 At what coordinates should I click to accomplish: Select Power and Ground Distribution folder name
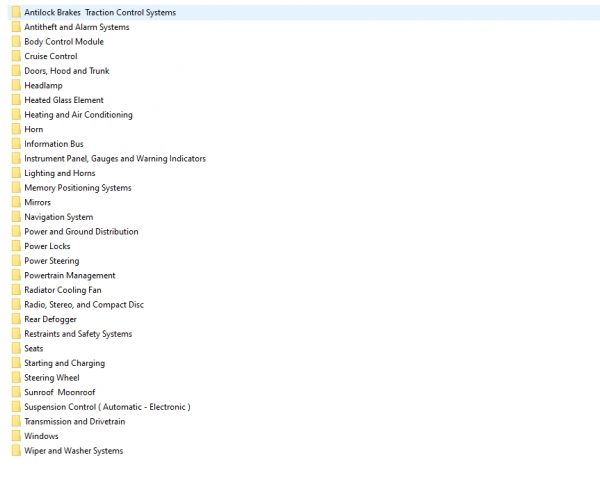tap(82, 231)
